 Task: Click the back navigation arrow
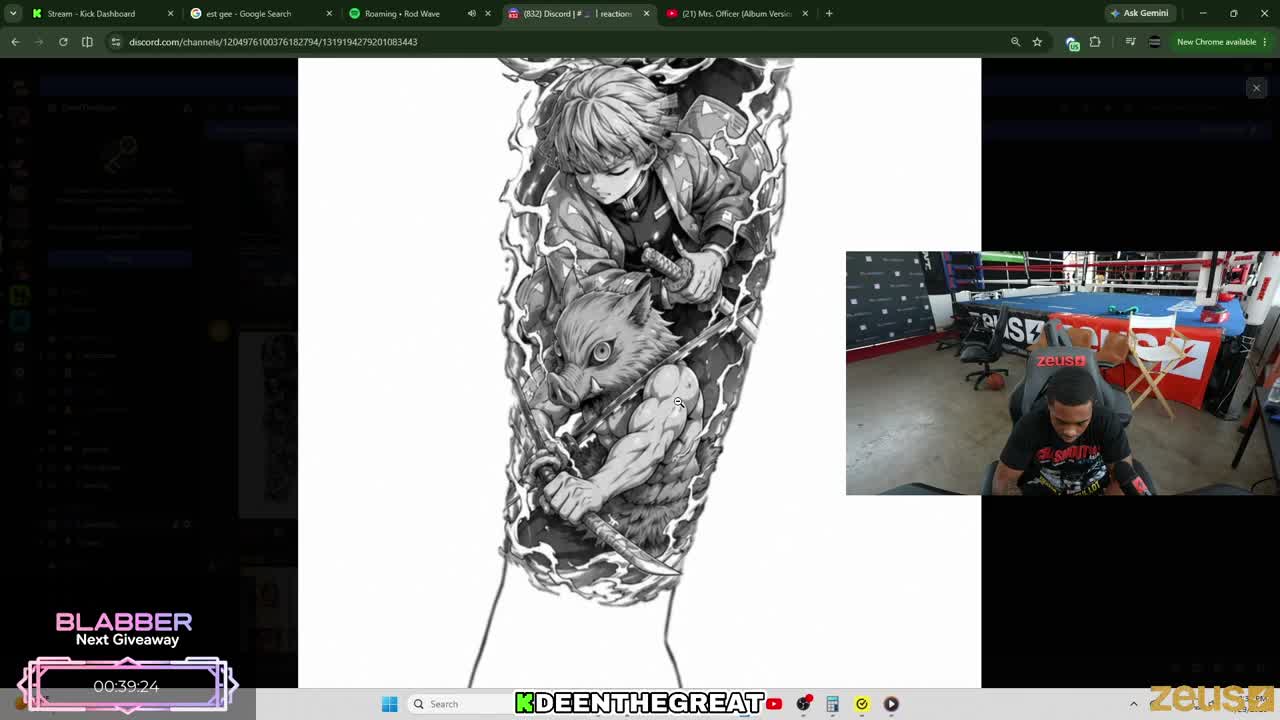coord(15,42)
